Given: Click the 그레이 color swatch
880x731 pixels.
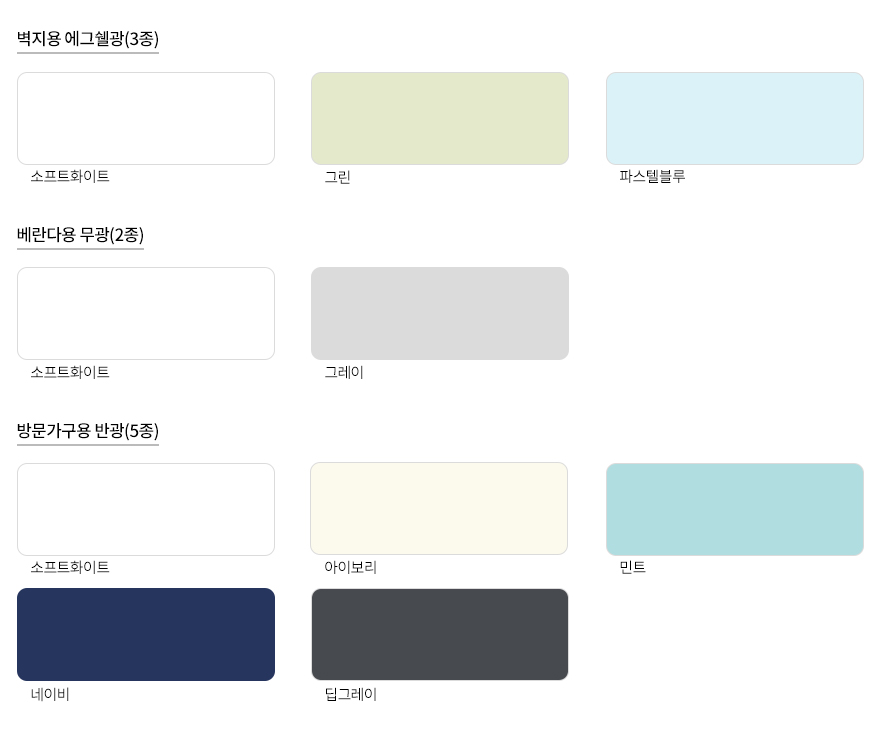Looking at the screenshot, I should tap(440, 313).
